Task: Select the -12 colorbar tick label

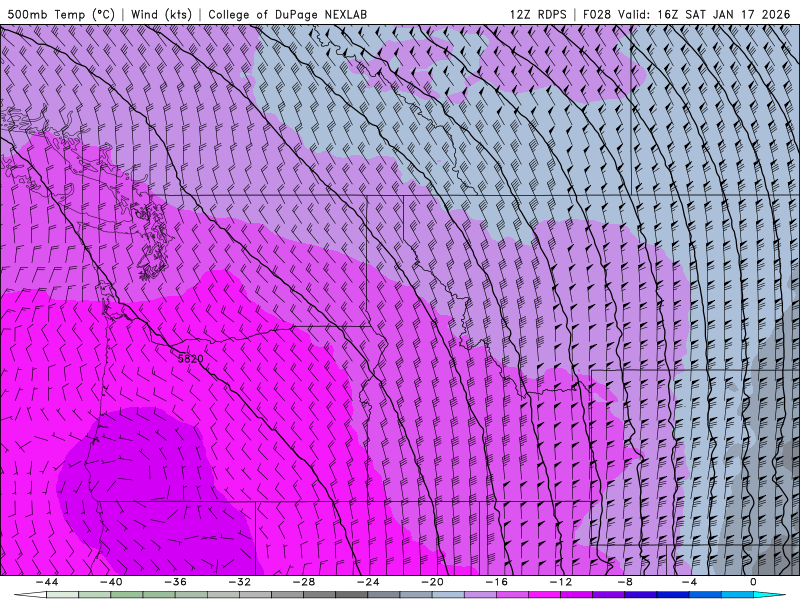Action: tap(561, 582)
